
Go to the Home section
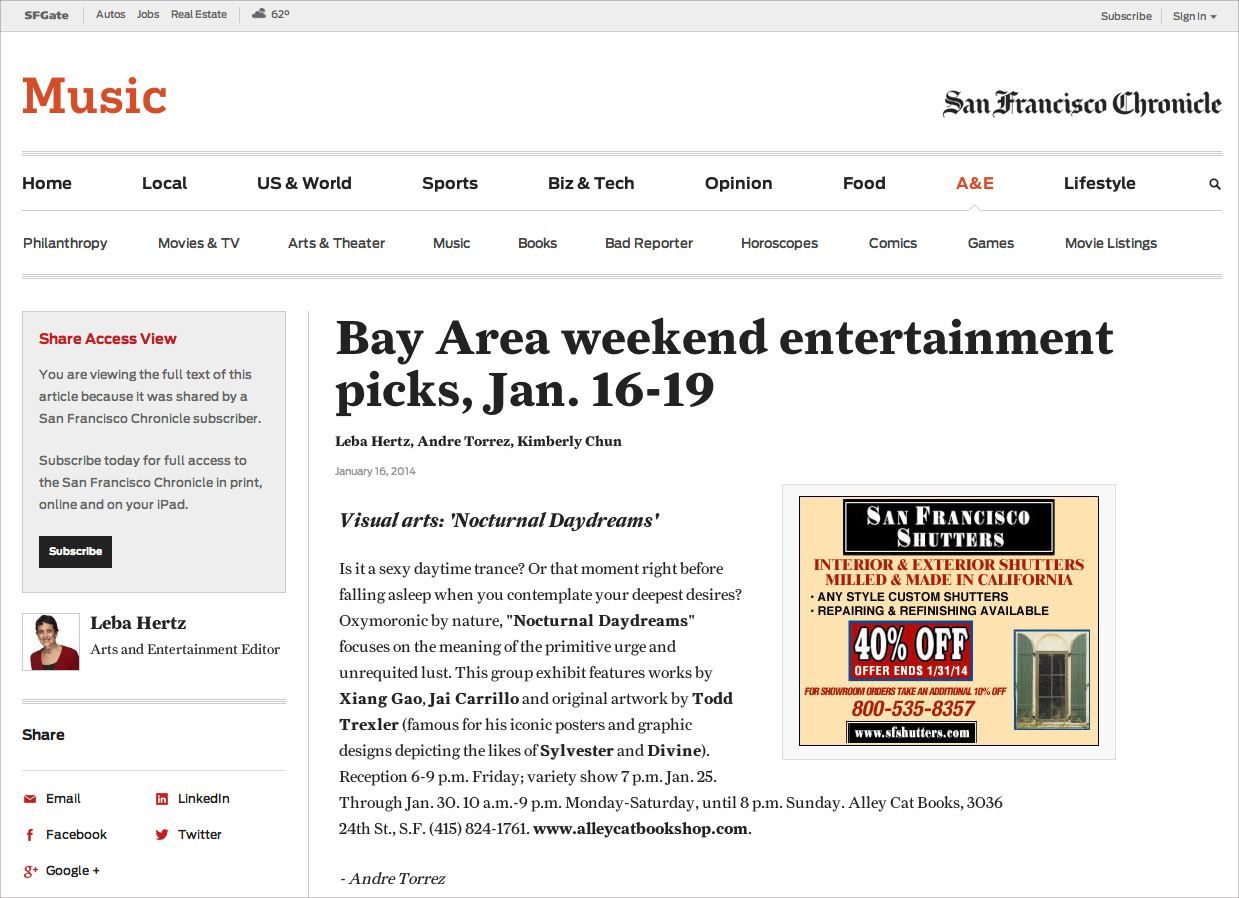(47, 183)
